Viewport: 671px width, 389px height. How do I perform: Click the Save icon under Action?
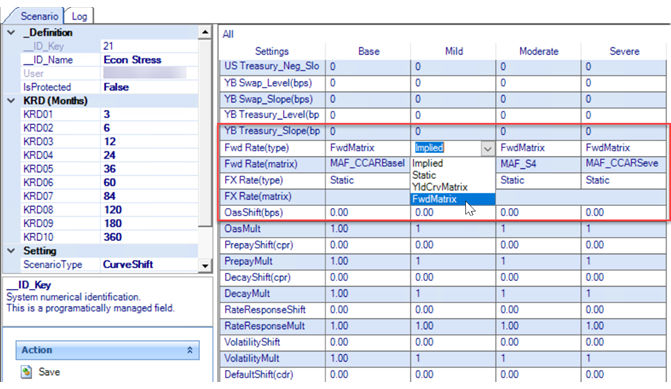27,371
